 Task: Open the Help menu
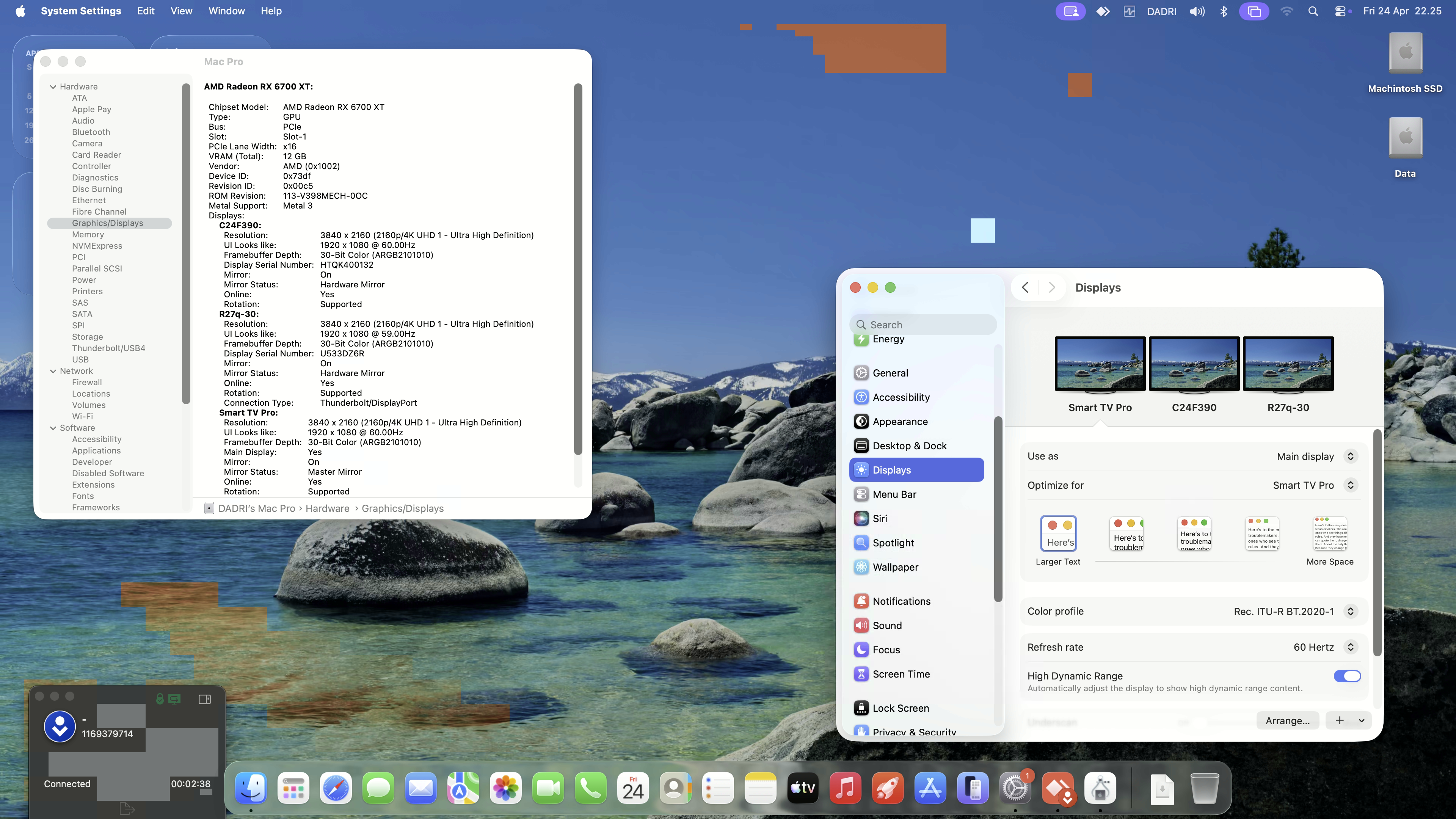point(271,11)
